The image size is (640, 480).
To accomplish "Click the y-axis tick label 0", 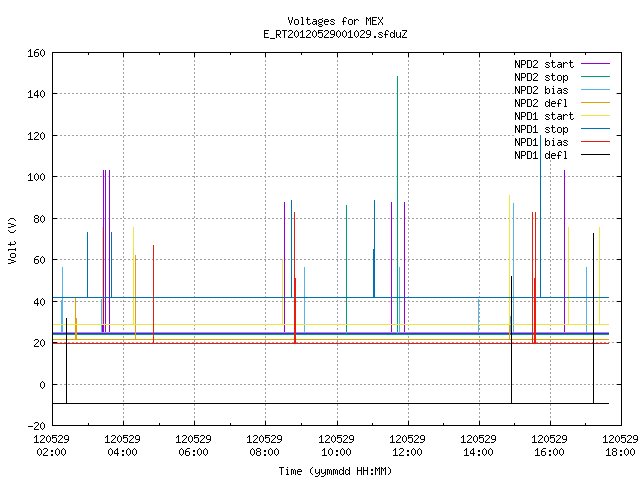I will pos(42,384).
